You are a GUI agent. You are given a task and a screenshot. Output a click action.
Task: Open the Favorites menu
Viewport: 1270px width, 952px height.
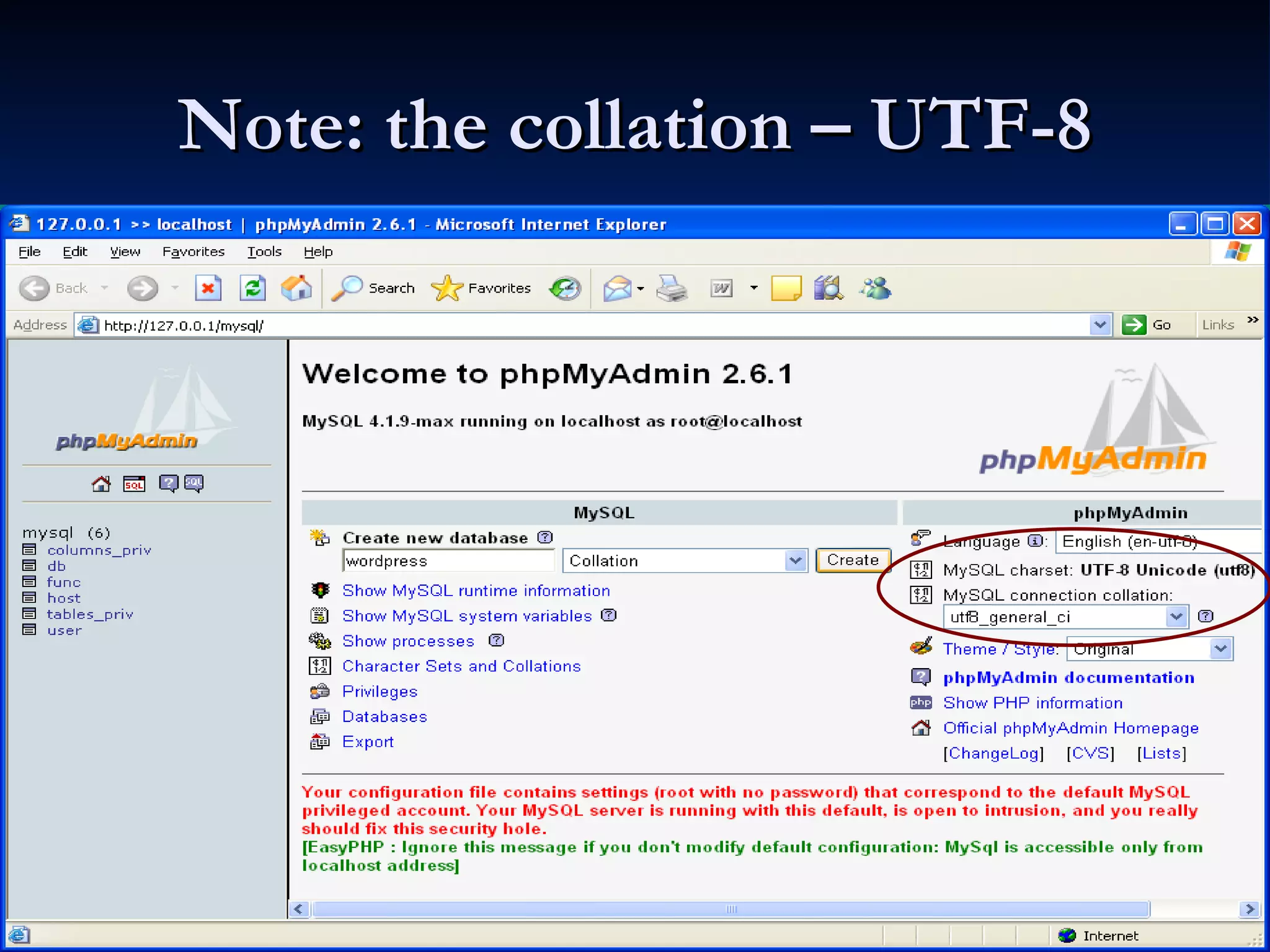point(193,252)
